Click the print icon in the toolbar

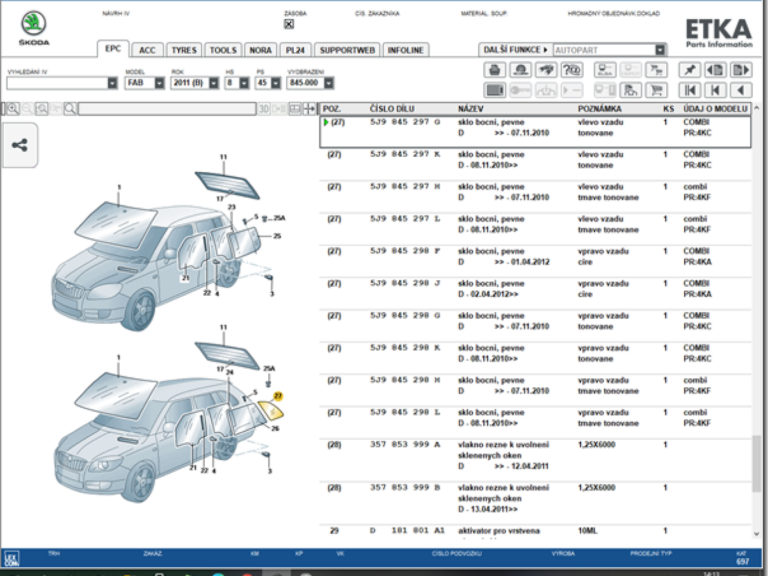[x=494, y=70]
